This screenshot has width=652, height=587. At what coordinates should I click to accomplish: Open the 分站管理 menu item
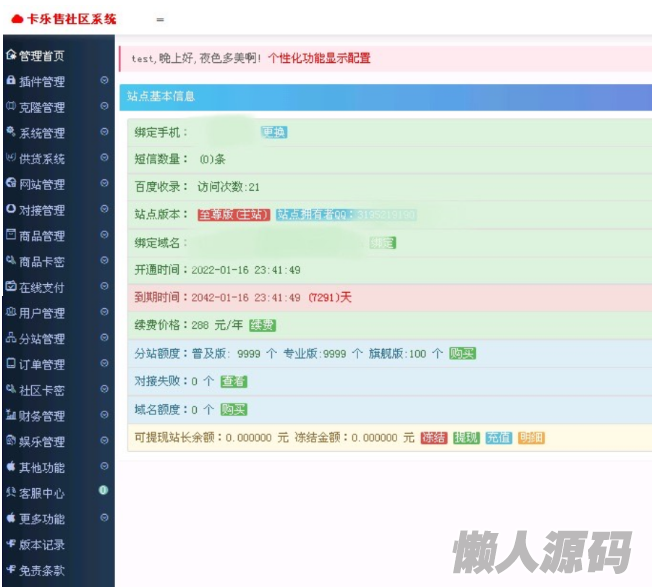click(x=58, y=338)
